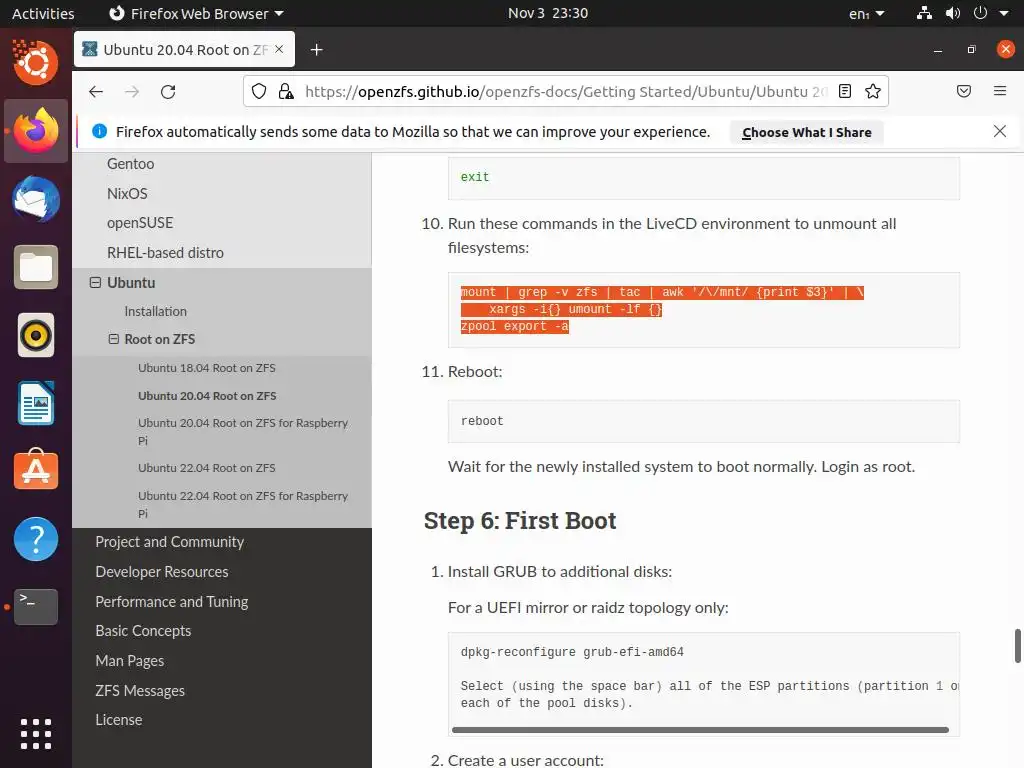Open Ubuntu 18.04 Root on ZFS
Viewport: 1024px width, 768px height.
[206, 368]
